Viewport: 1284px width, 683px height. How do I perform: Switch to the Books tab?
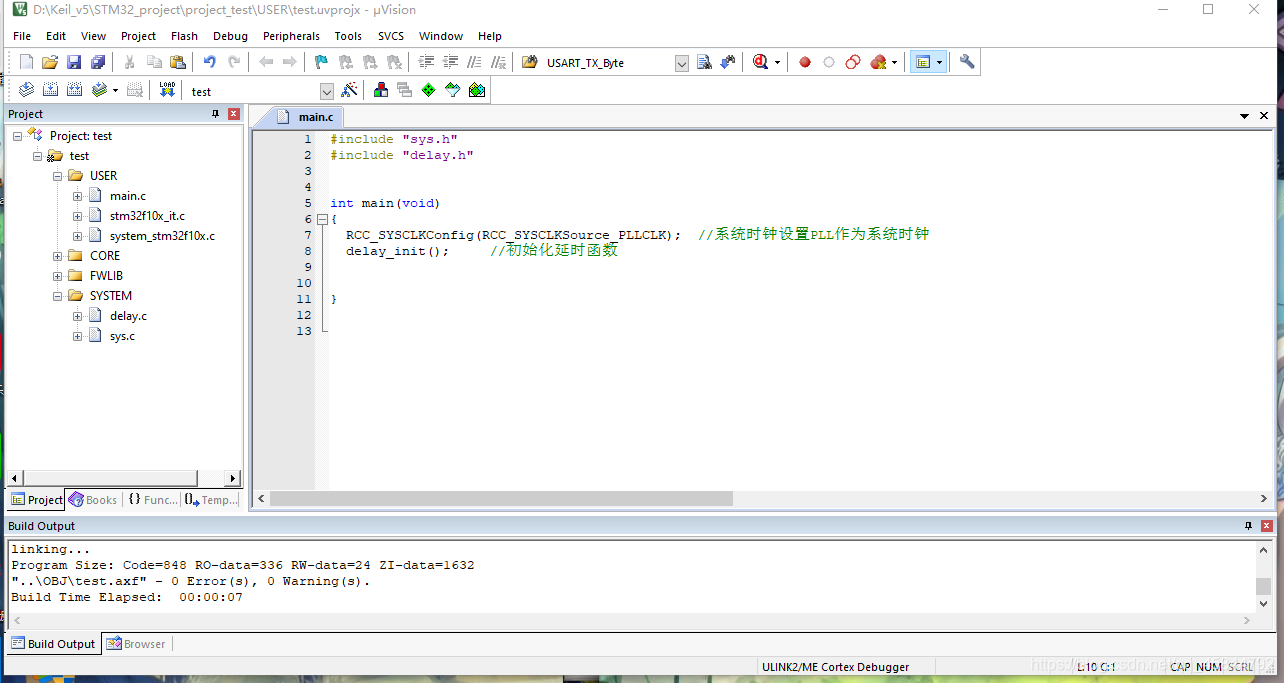(x=93, y=500)
